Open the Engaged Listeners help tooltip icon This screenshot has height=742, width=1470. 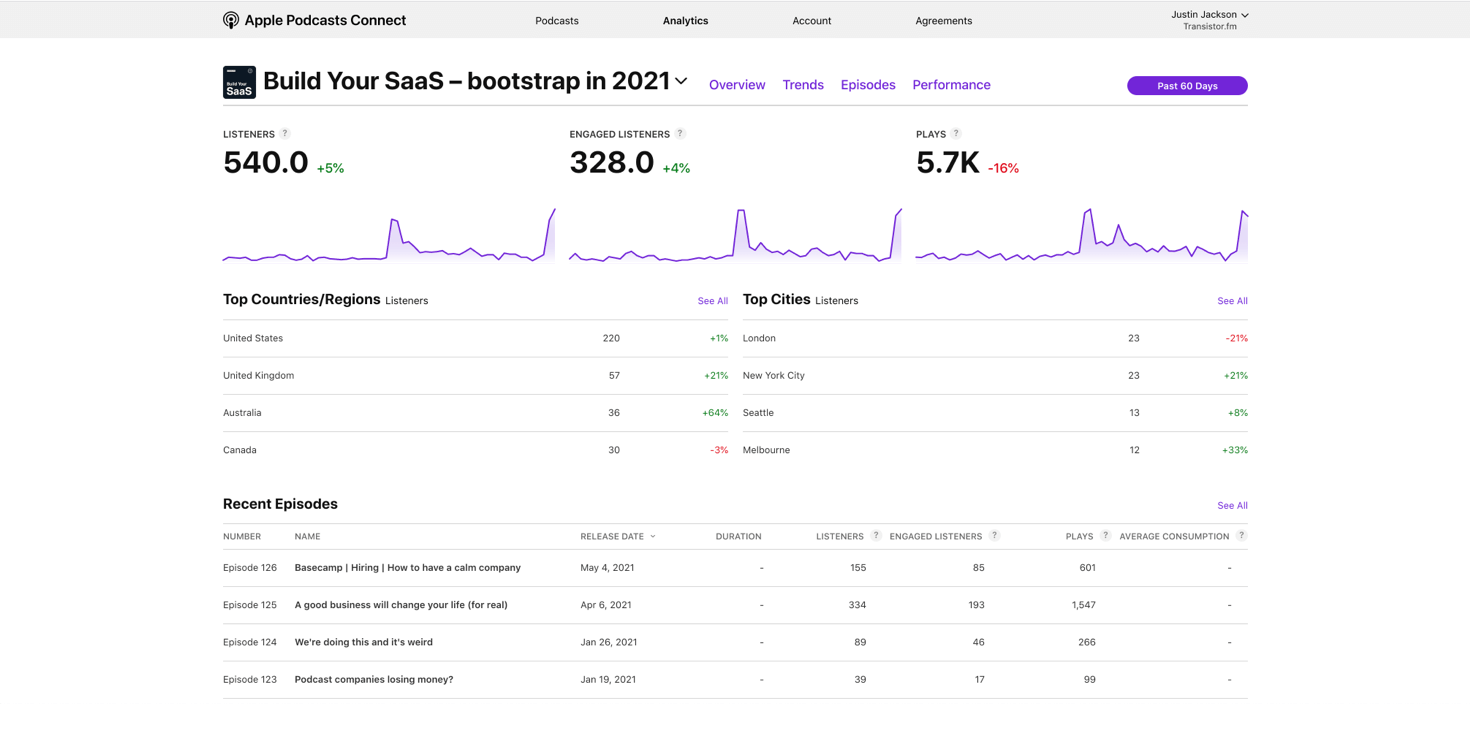coord(680,133)
